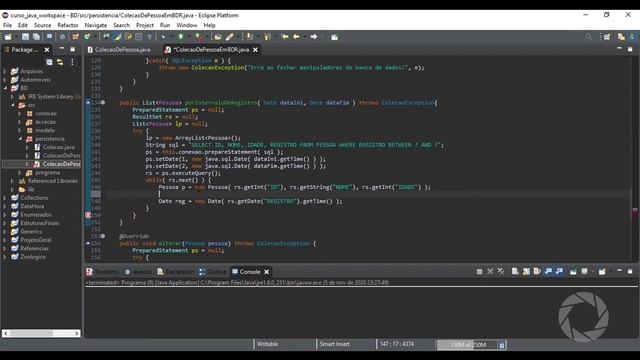
Task: Click Link with Editor icon in Package Explorer
Action: pos(60,62)
